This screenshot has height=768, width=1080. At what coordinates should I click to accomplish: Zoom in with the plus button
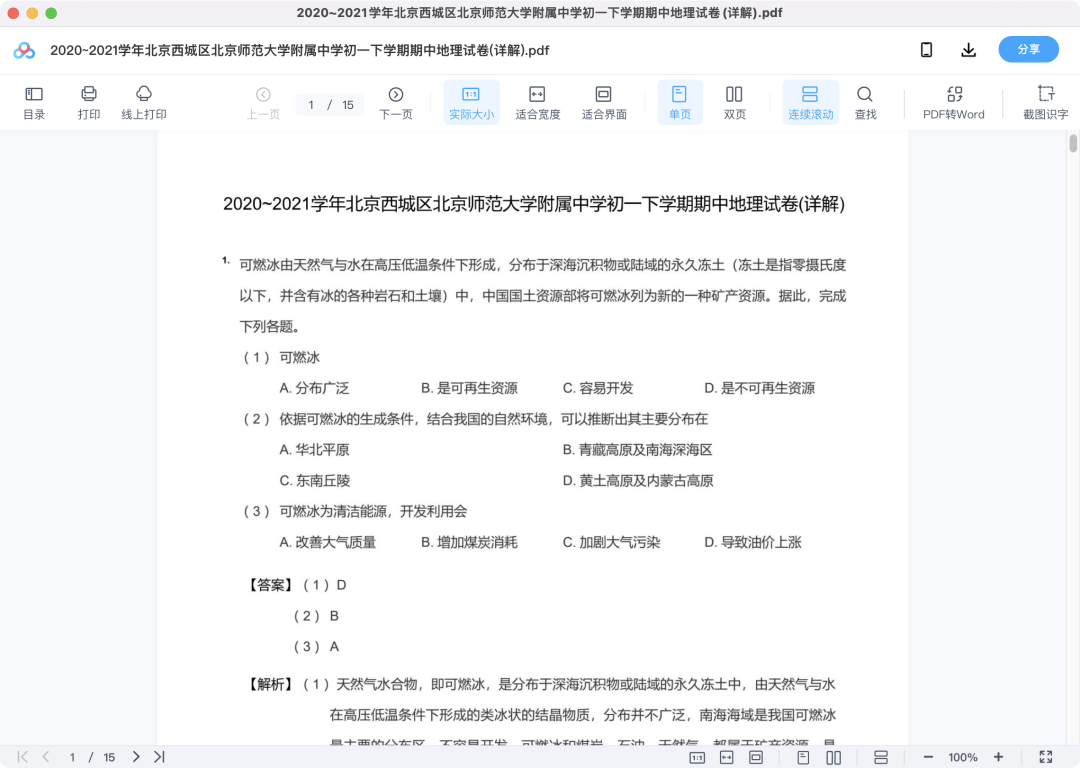tap(998, 757)
